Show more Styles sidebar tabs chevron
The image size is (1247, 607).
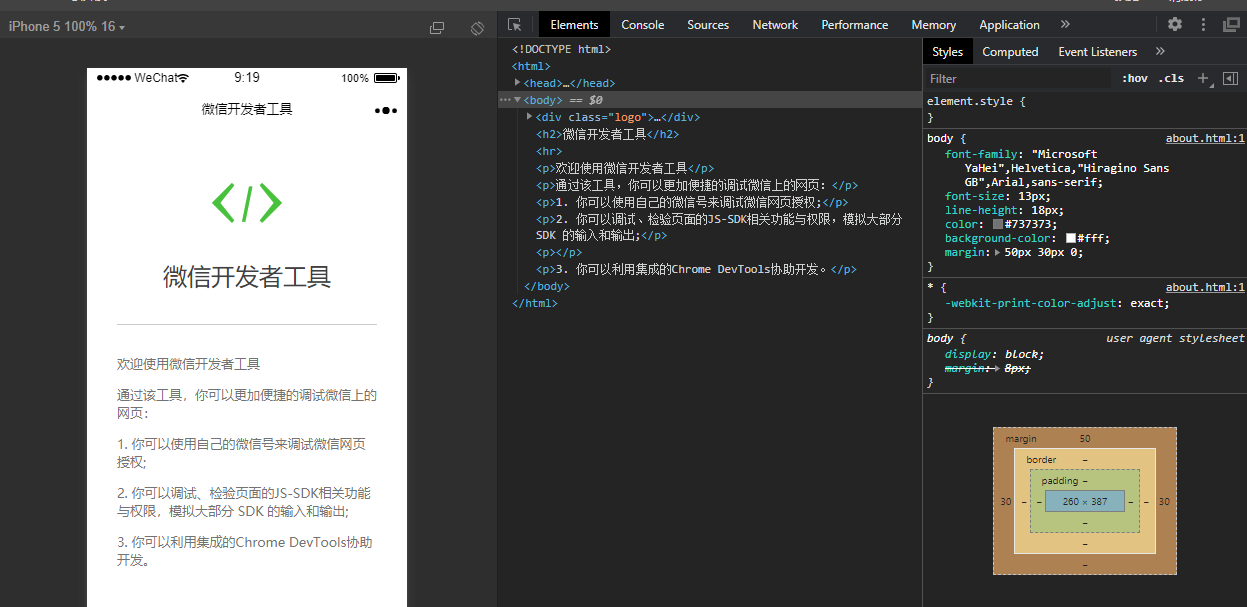coord(1160,52)
